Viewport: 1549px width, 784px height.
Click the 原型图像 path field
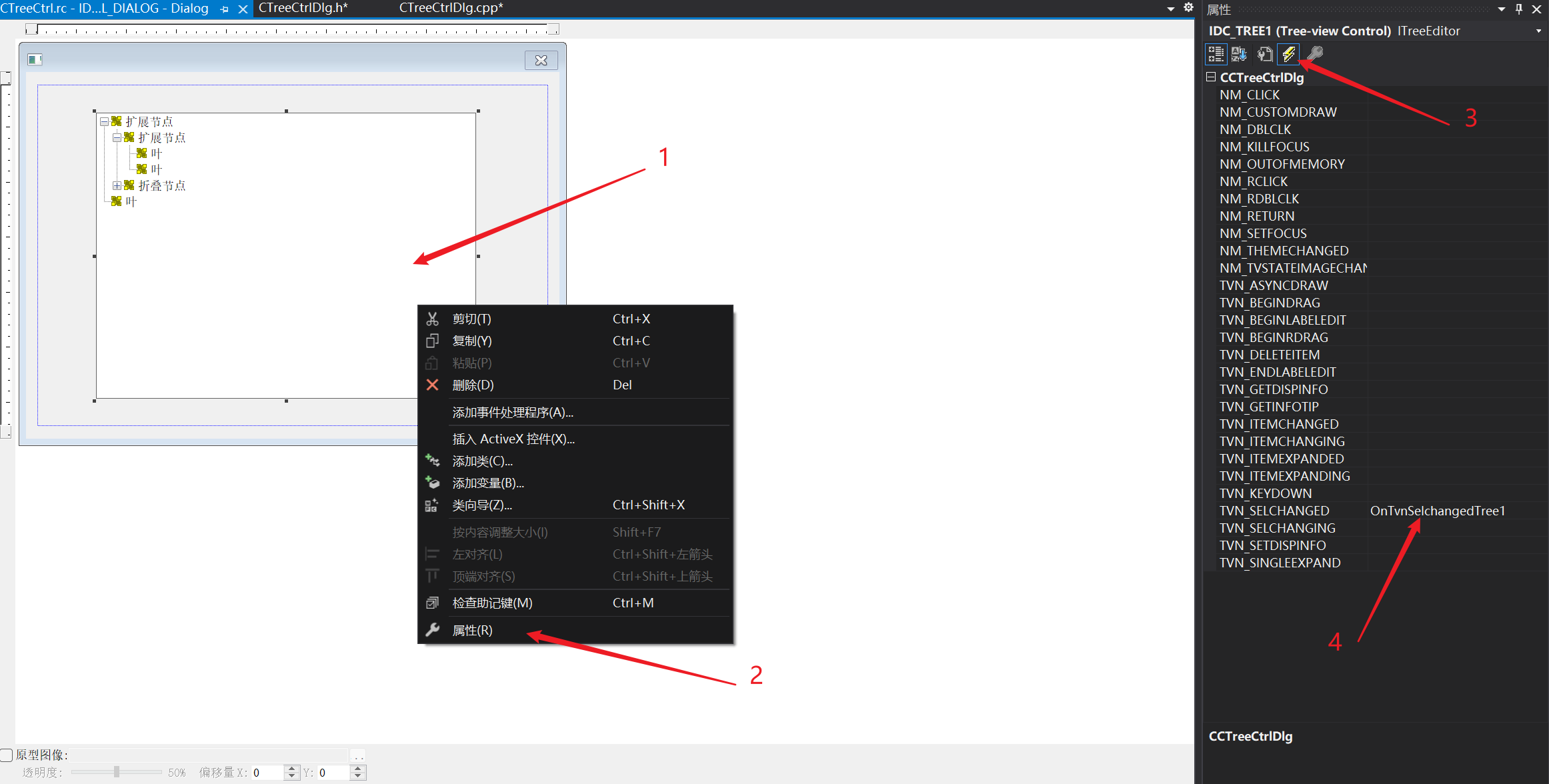click(209, 755)
